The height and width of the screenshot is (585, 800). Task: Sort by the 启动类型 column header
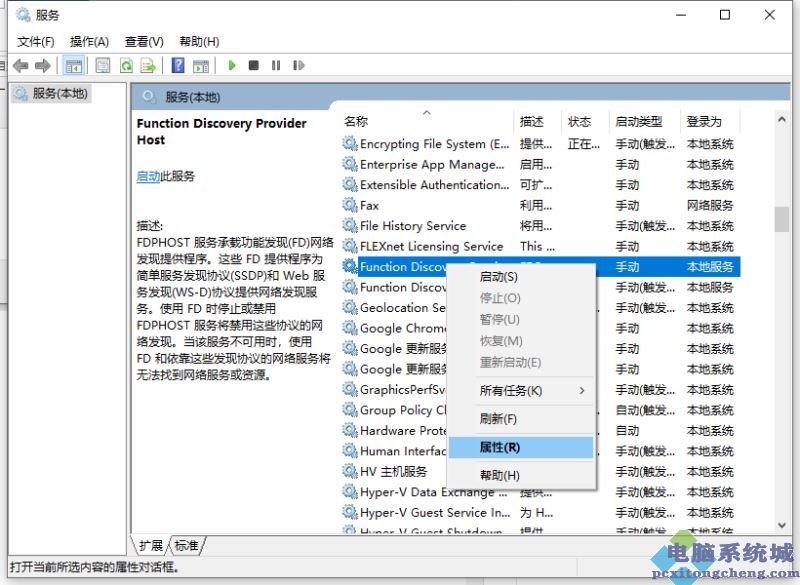tap(640, 121)
